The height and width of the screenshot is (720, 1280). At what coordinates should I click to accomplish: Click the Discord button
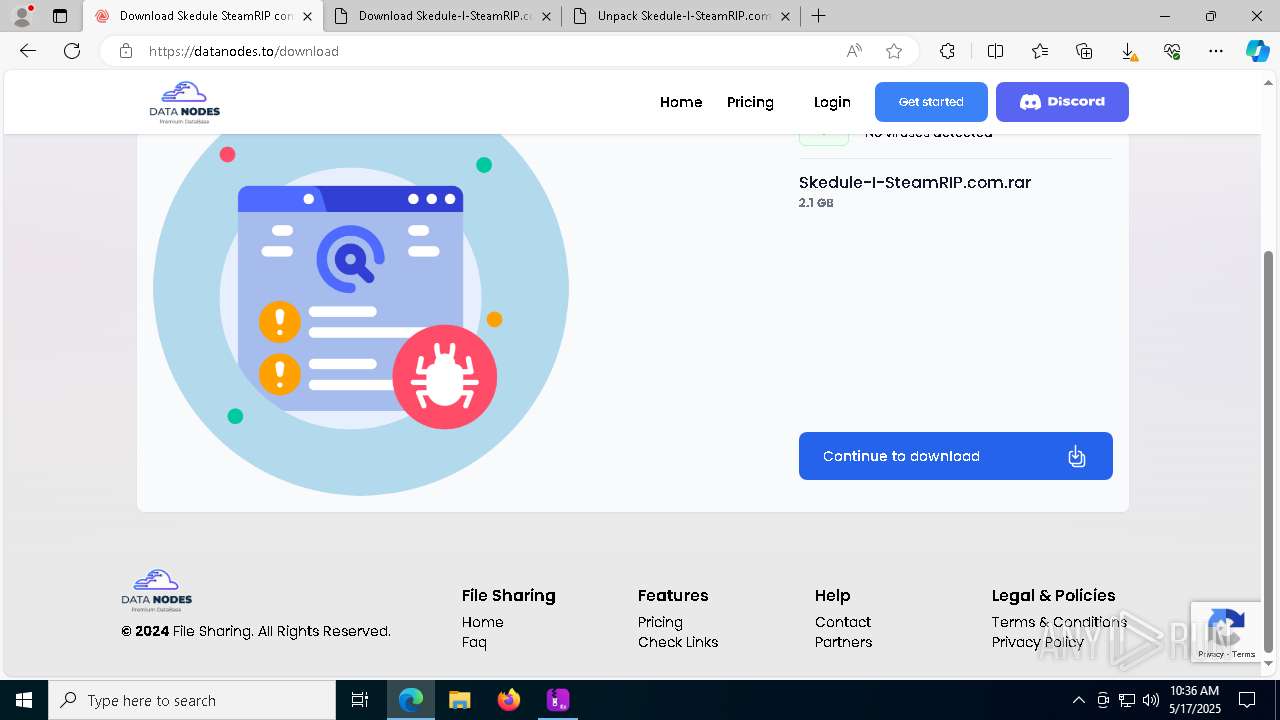click(1062, 102)
